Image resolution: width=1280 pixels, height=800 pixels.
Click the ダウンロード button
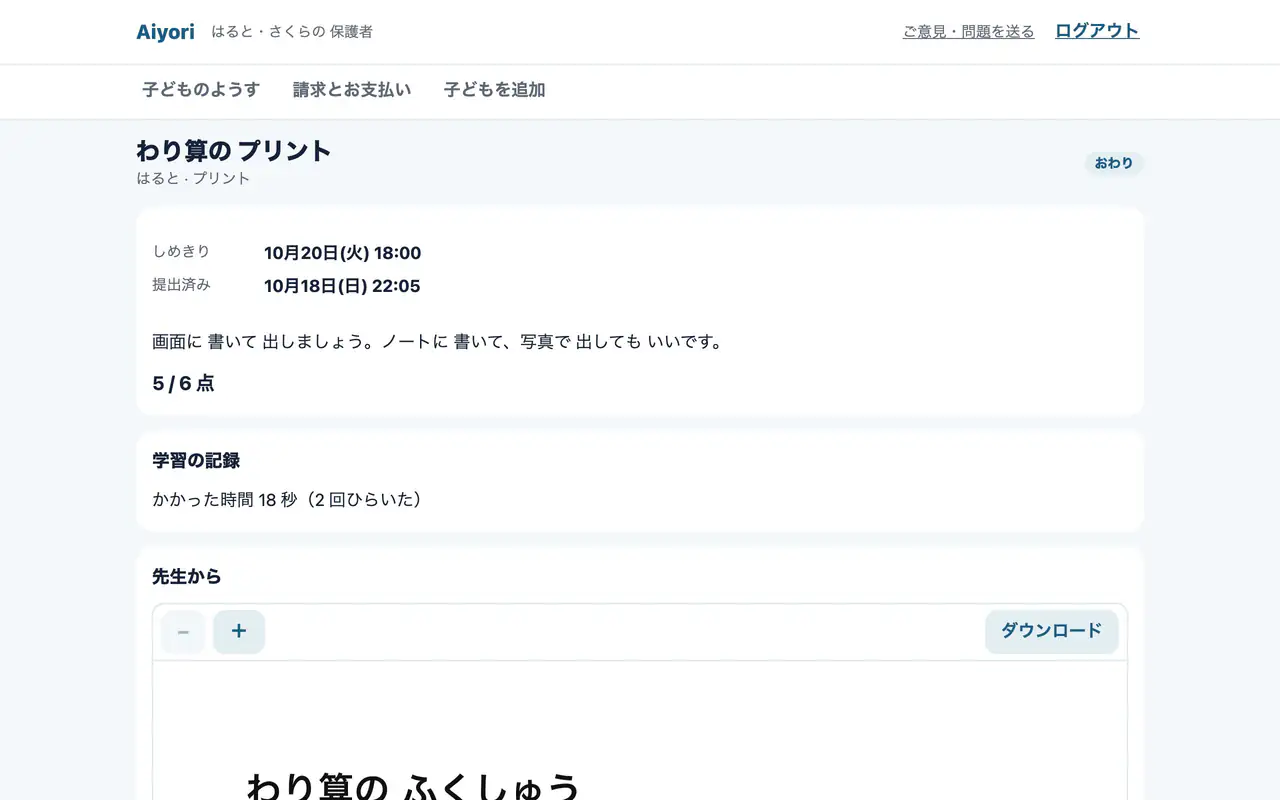[1051, 631]
